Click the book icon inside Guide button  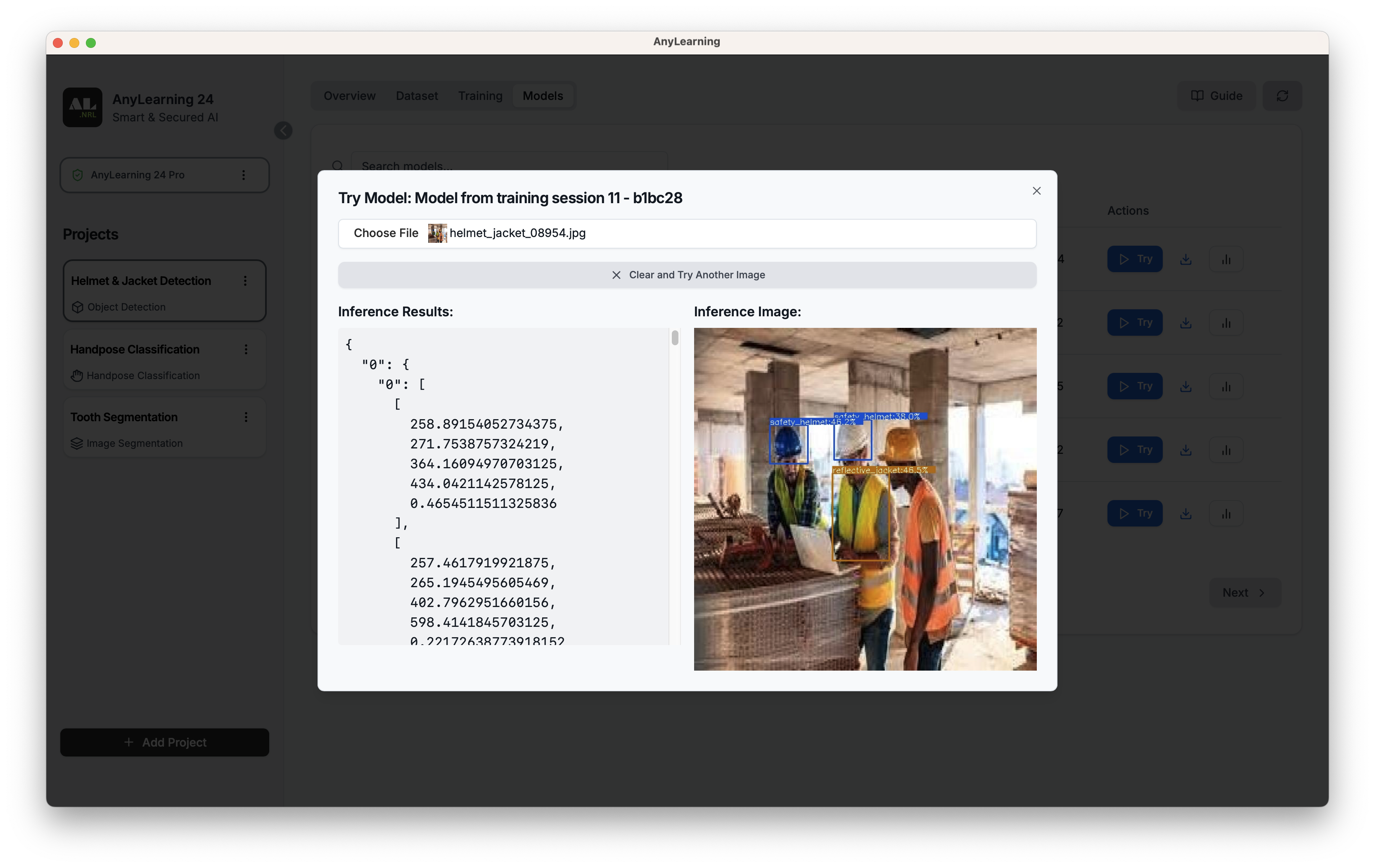click(x=1197, y=95)
